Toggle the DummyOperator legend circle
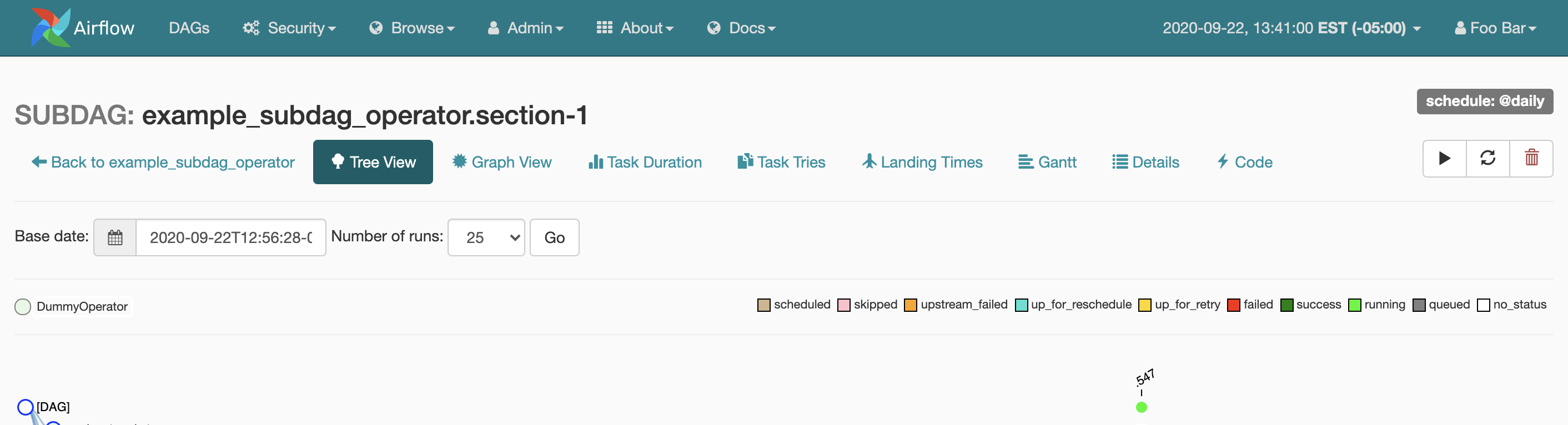 [23, 306]
